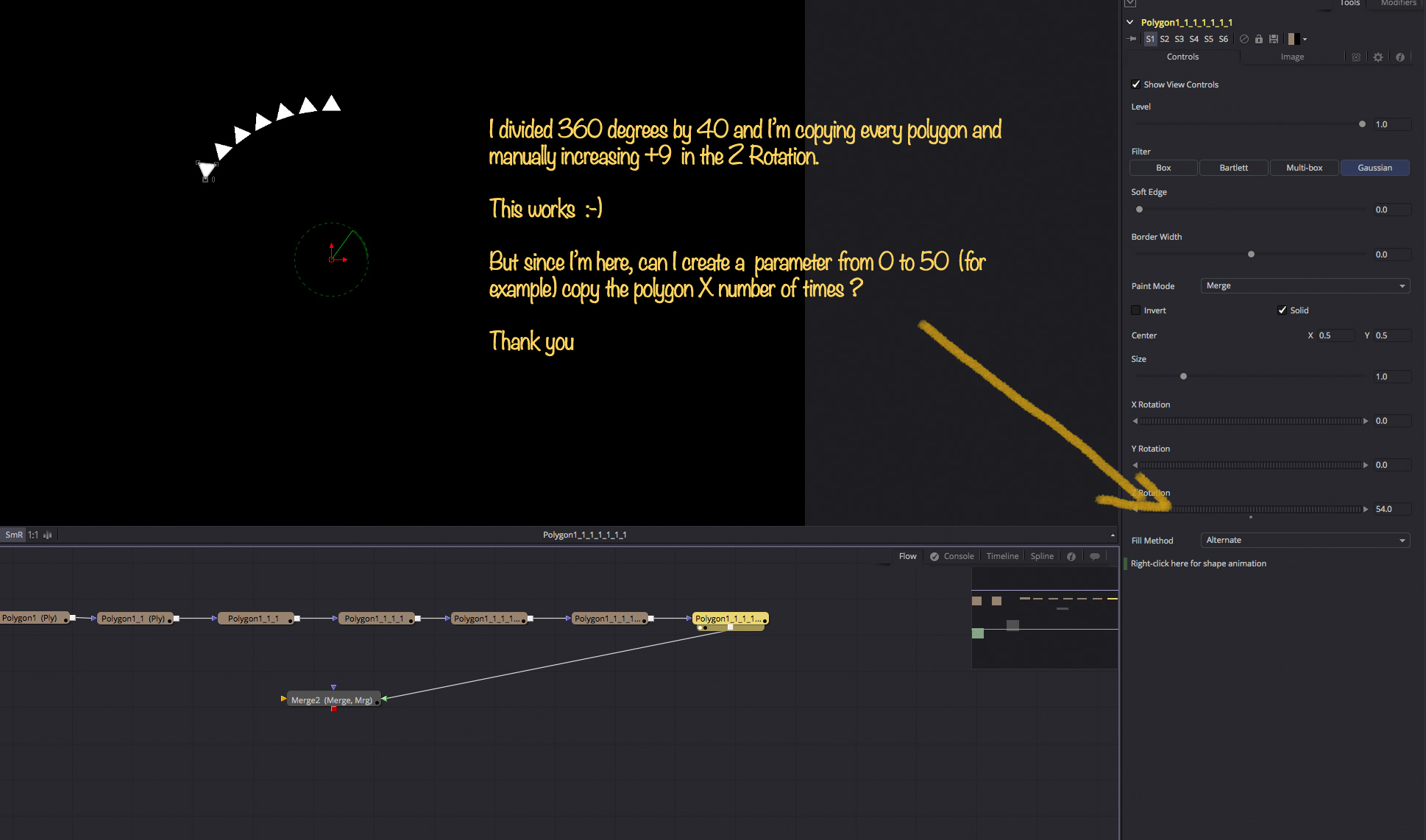Click the Soft Edge slider handle
The image size is (1426, 840).
(x=1139, y=210)
